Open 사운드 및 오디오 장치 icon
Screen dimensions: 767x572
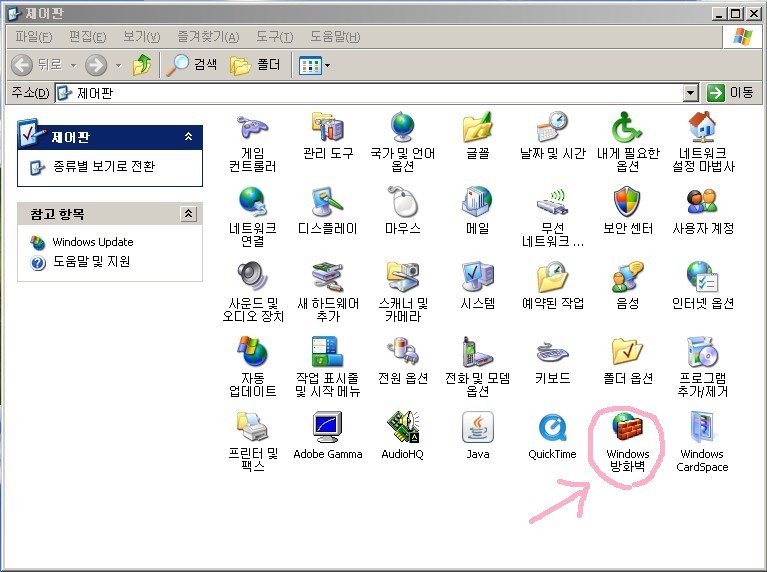252,277
